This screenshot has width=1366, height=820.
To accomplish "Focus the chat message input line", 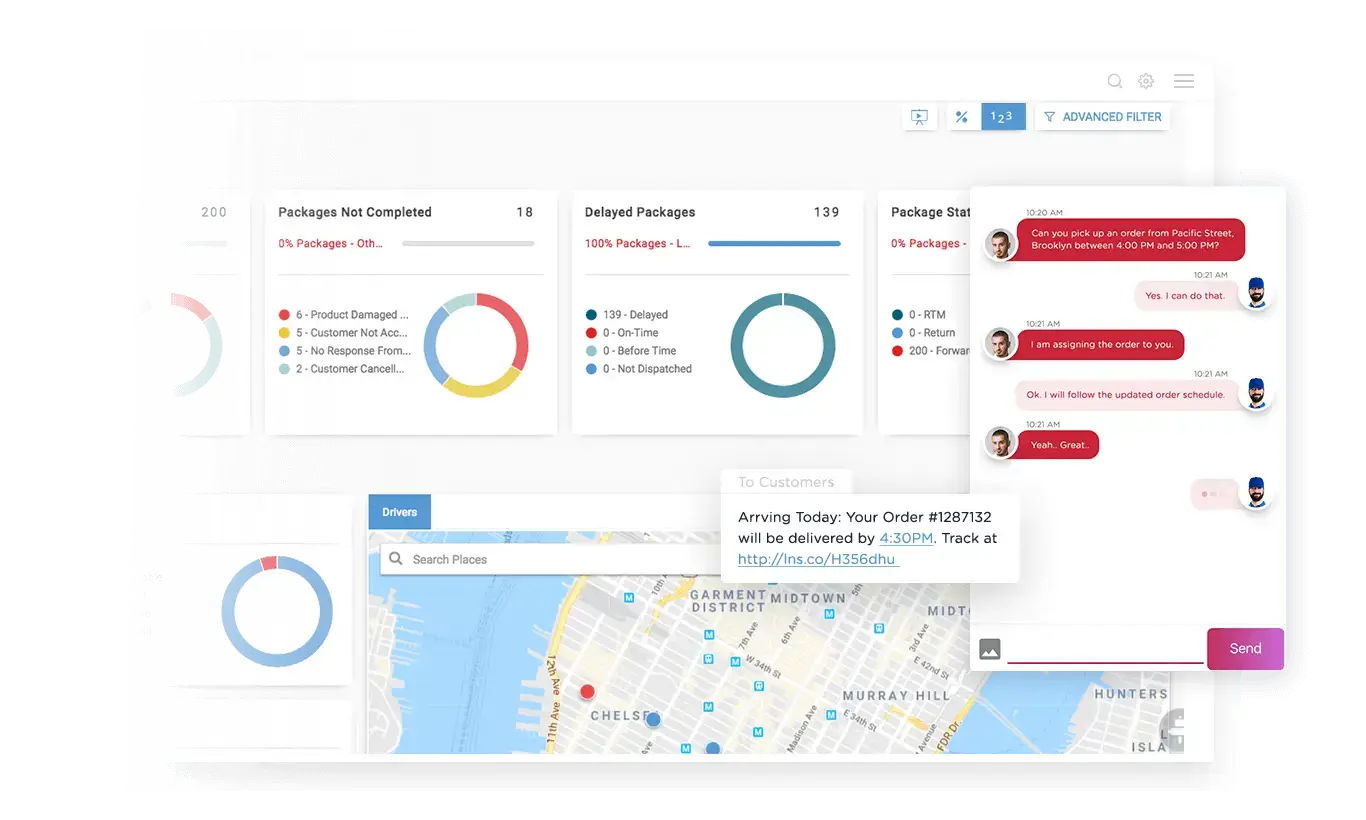I will 1105,651.
